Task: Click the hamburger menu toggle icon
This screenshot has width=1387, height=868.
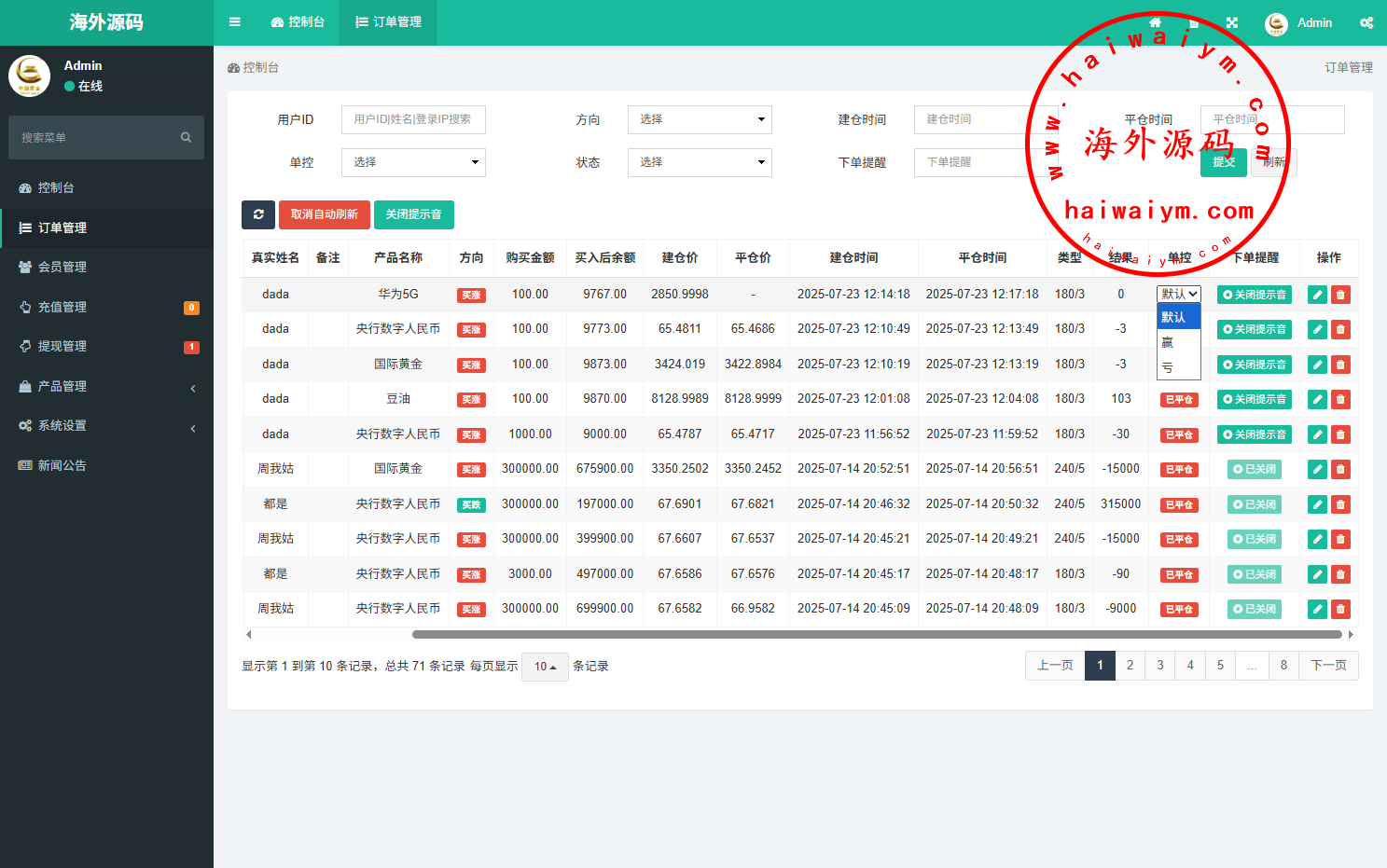Action: 235,22
